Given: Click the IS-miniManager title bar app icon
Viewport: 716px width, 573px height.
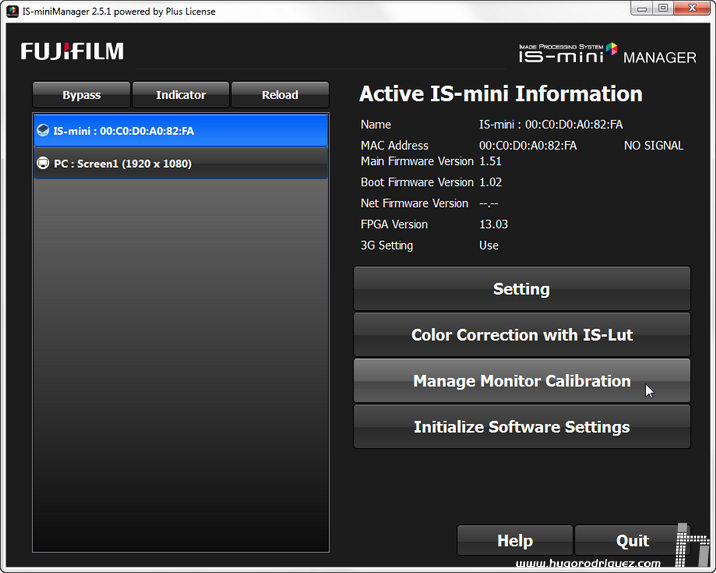Looking at the screenshot, I should [12, 11].
